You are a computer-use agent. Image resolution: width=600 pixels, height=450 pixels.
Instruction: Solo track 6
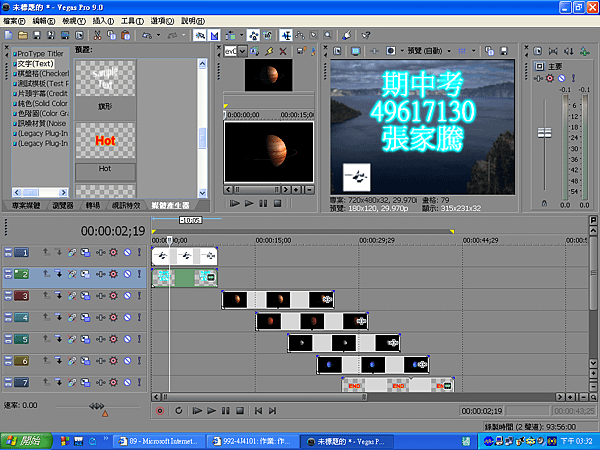[x=139, y=360]
